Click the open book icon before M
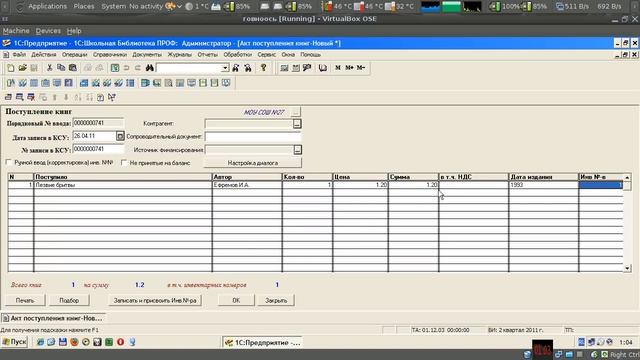The height and width of the screenshot is (360, 640). (x=322, y=68)
